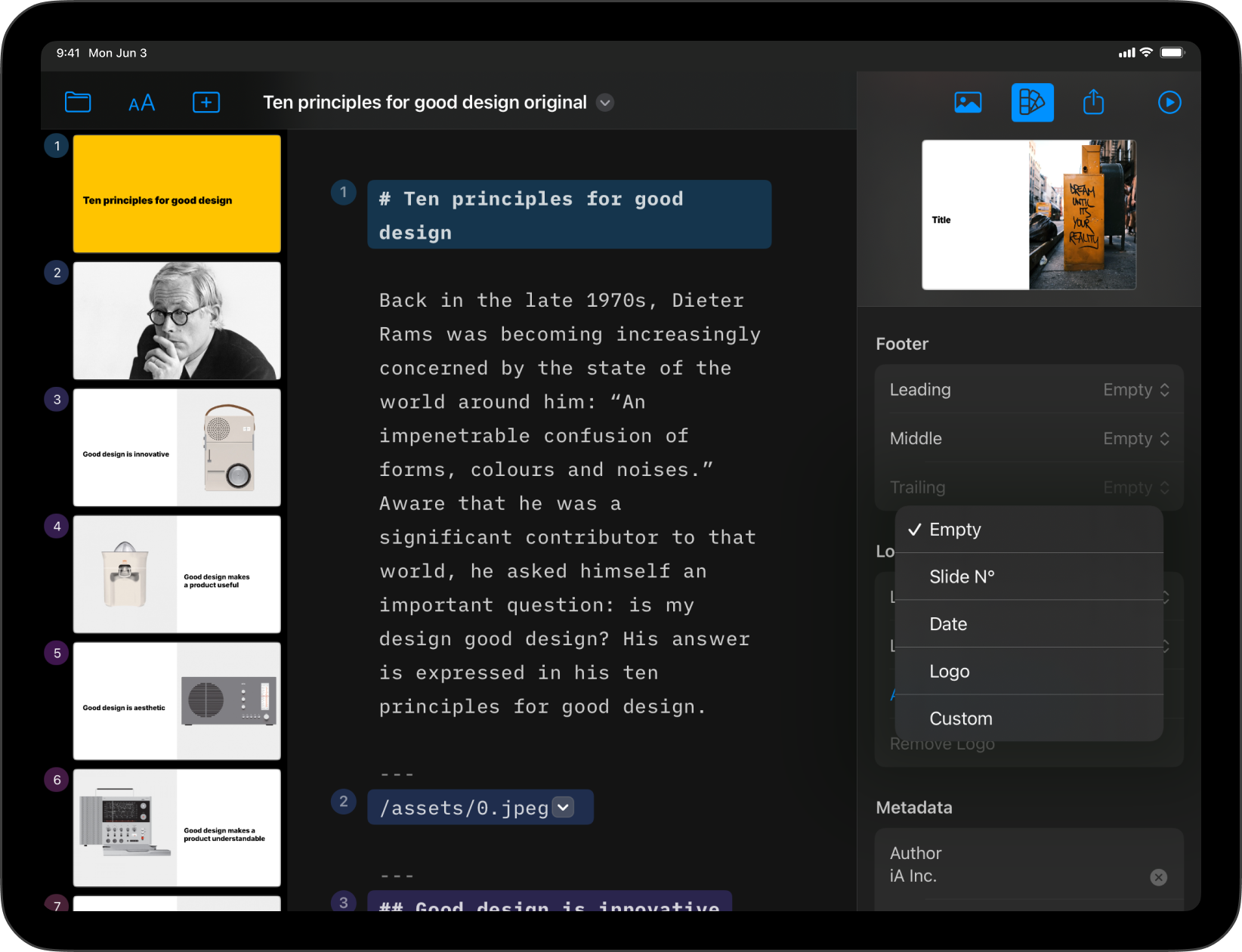Clear the Author field with x button

click(x=1158, y=877)
